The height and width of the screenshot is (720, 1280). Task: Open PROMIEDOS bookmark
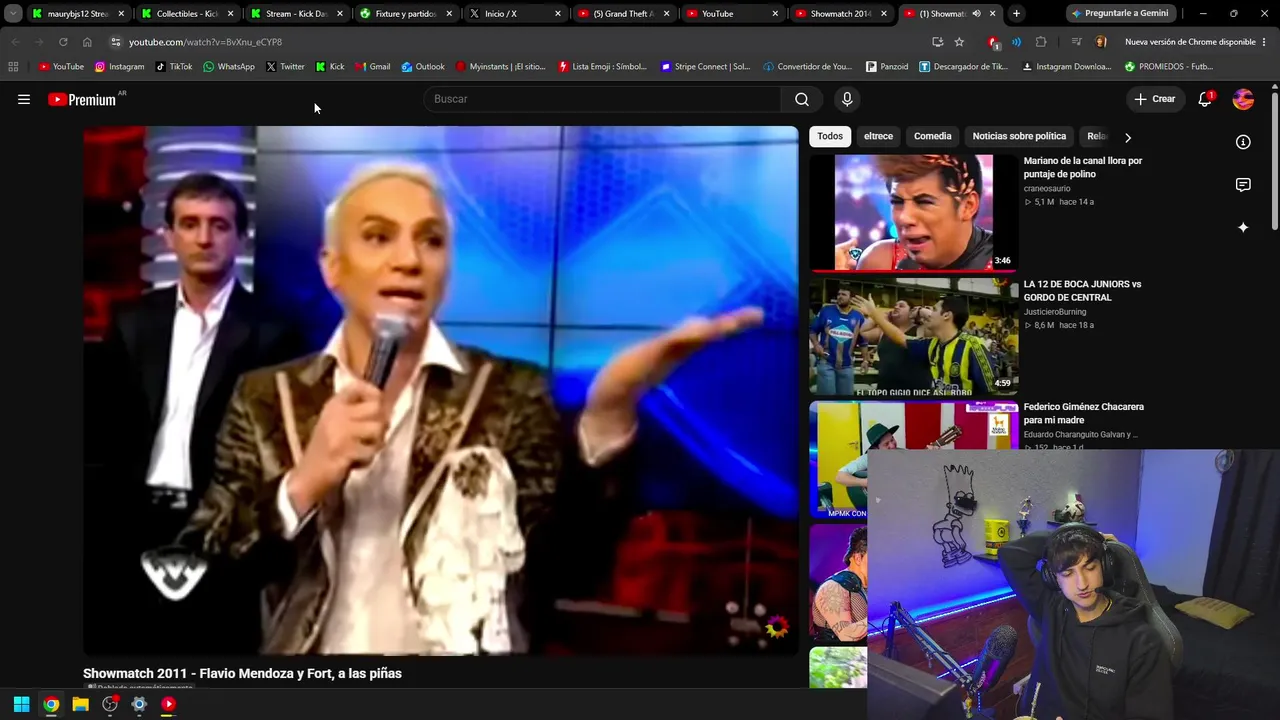pyautogui.click(x=1169, y=67)
